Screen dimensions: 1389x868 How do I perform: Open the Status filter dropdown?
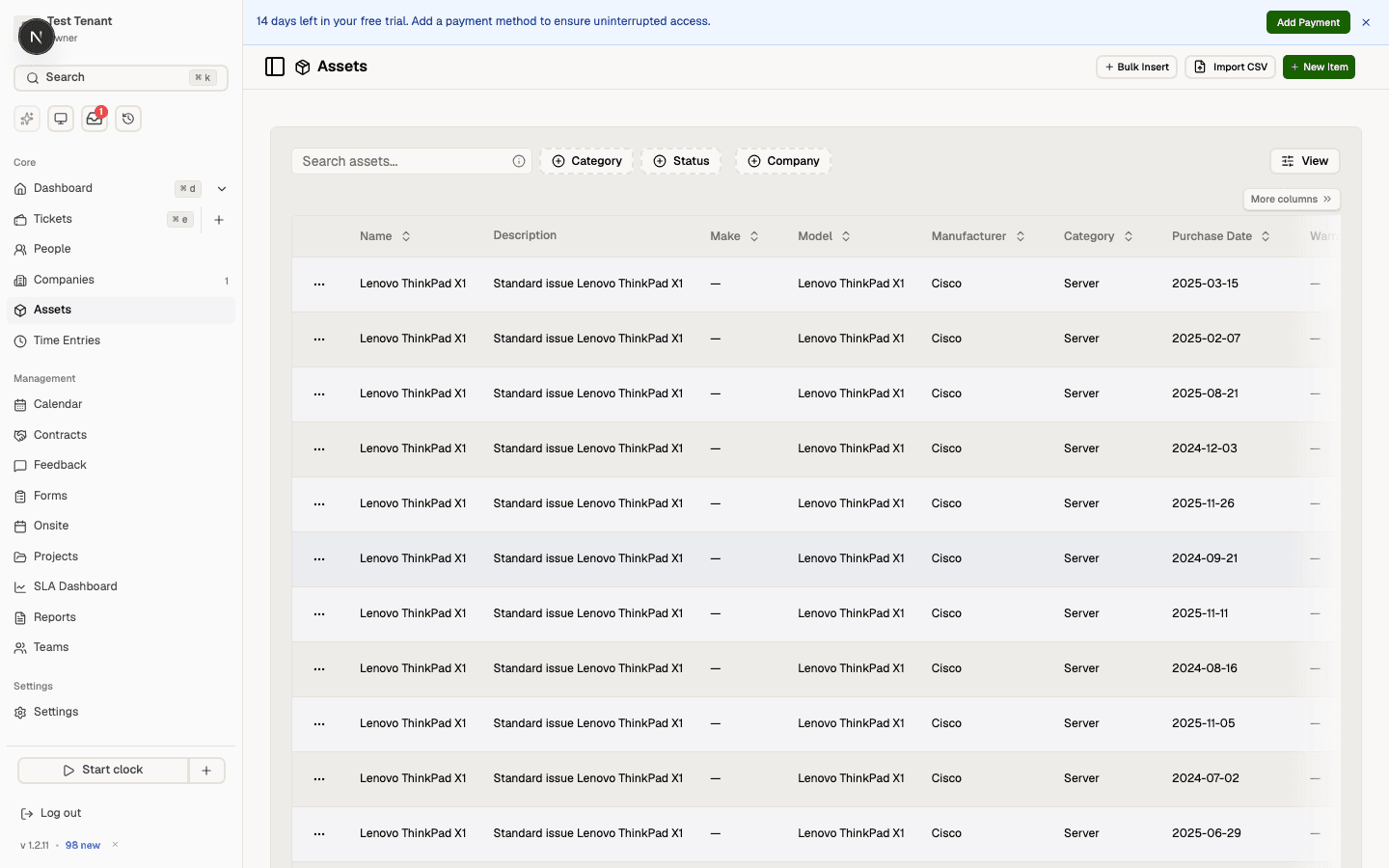(681, 161)
